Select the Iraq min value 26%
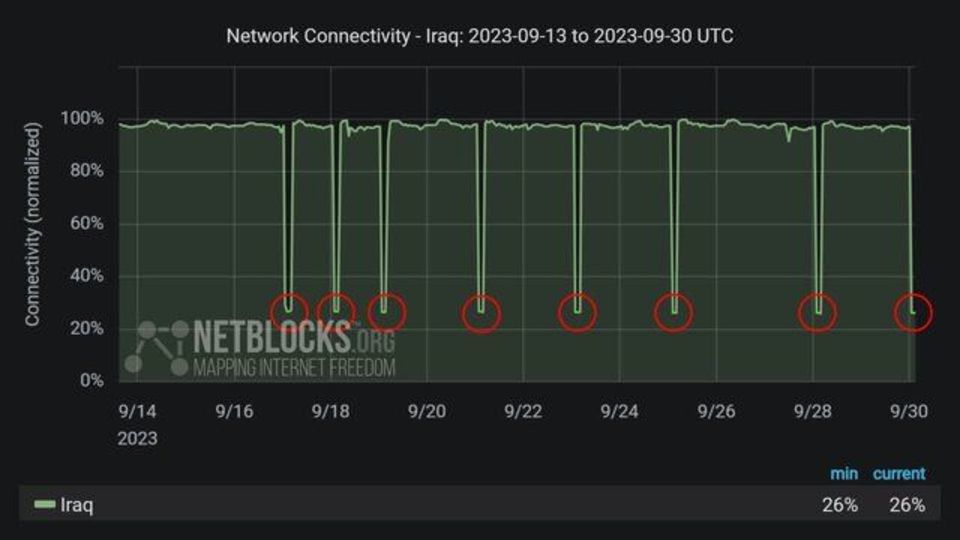Viewport: 960px width, 540px height. [839, 504]
